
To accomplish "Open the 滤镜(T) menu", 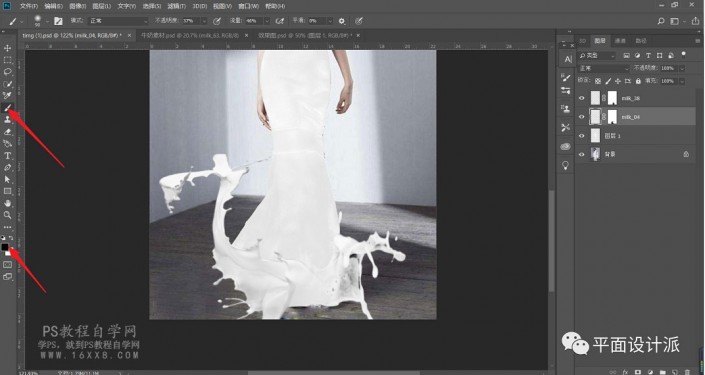I will [176, 6].
